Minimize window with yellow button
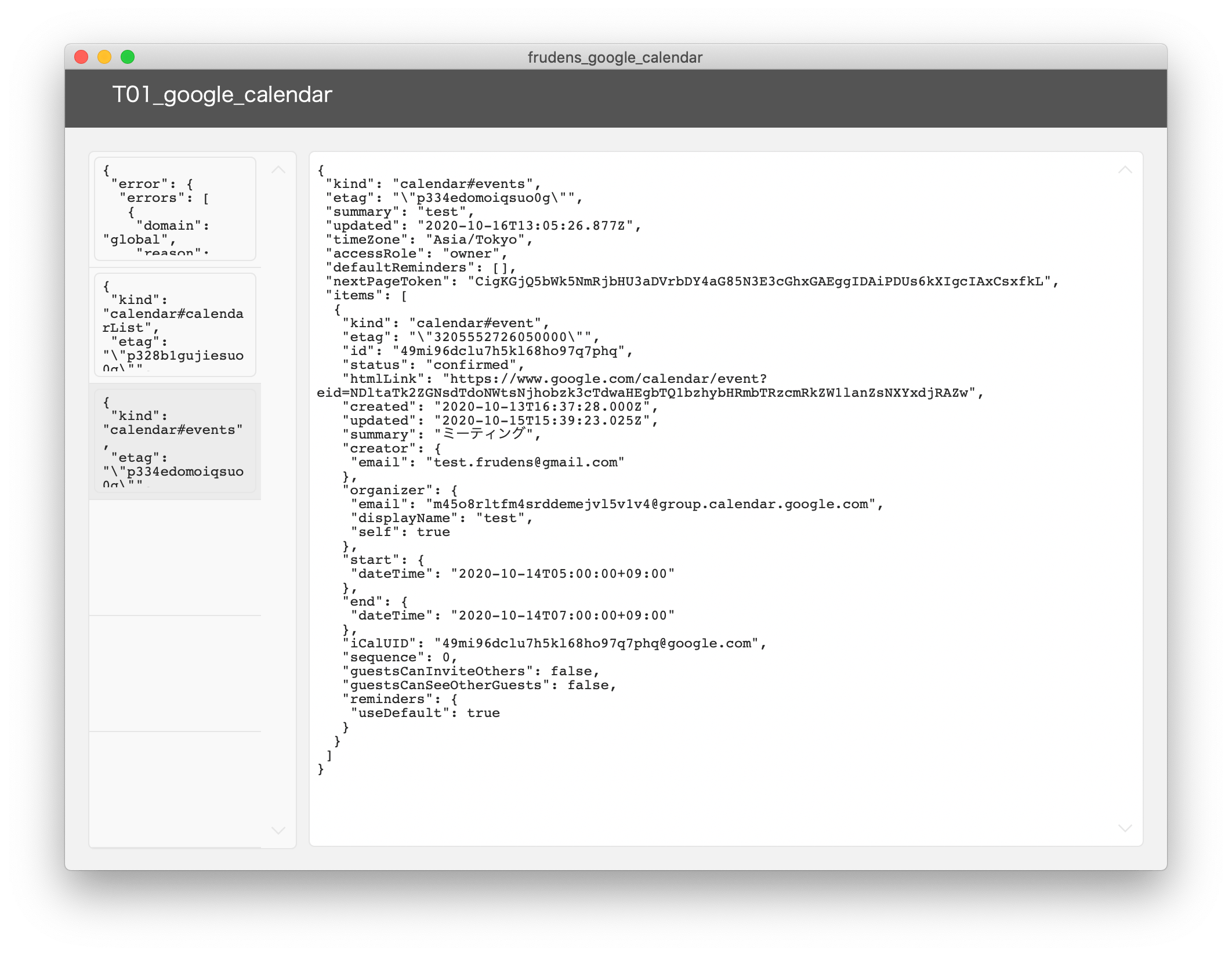Viewport: 1232px width, 956px height. [x=104, y=57]
